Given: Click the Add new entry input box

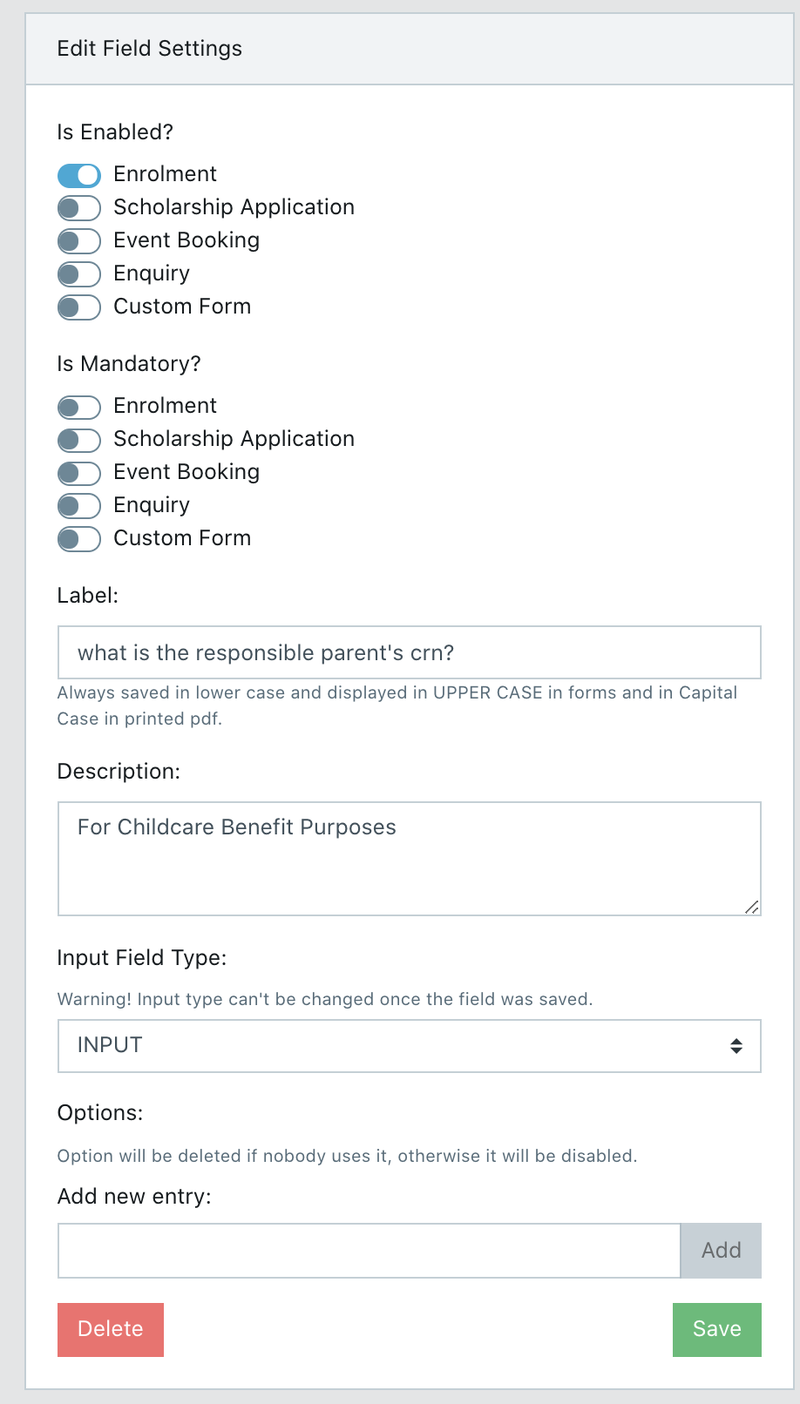Looking at the screenshot, I should (x=369, y=1250).
